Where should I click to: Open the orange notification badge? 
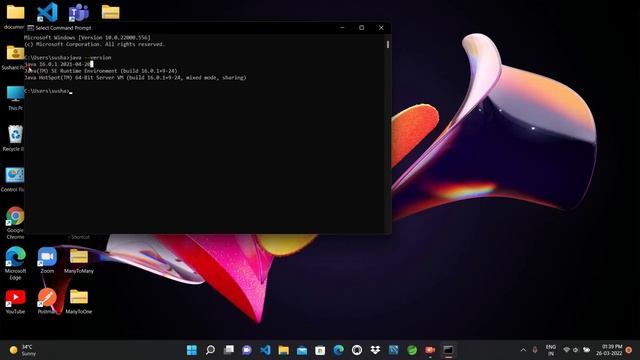[x=629, y=350]
